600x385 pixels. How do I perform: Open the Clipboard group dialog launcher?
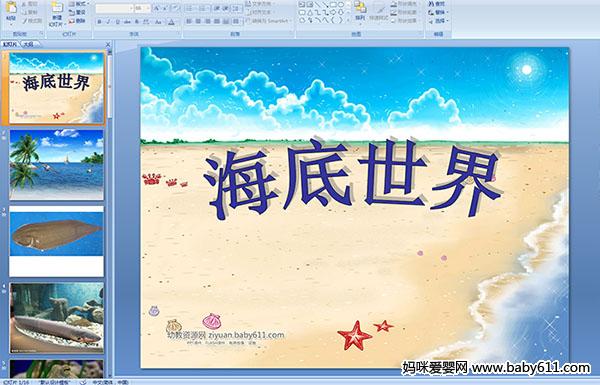41,34
